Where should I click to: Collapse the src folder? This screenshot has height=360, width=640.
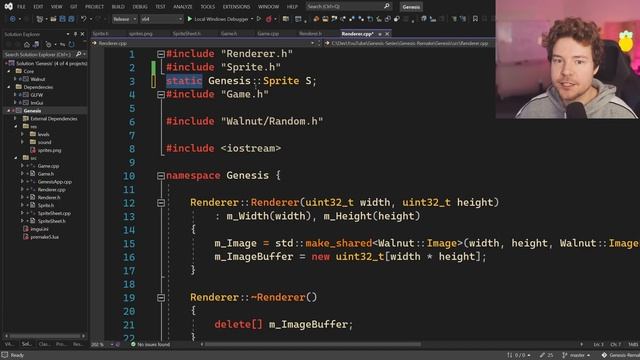point(15,158)
